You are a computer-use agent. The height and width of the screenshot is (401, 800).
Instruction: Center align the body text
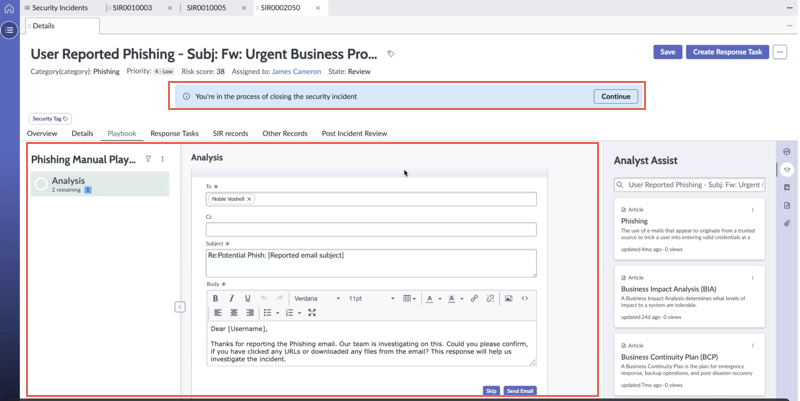click(x=234, y=313)
